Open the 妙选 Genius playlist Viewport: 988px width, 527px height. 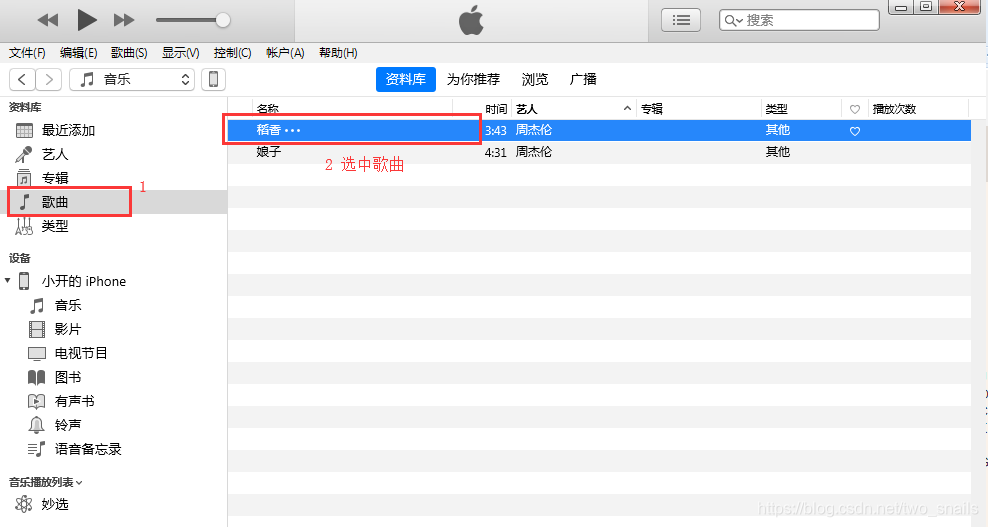pyautogui.click(x=55, y=504)
